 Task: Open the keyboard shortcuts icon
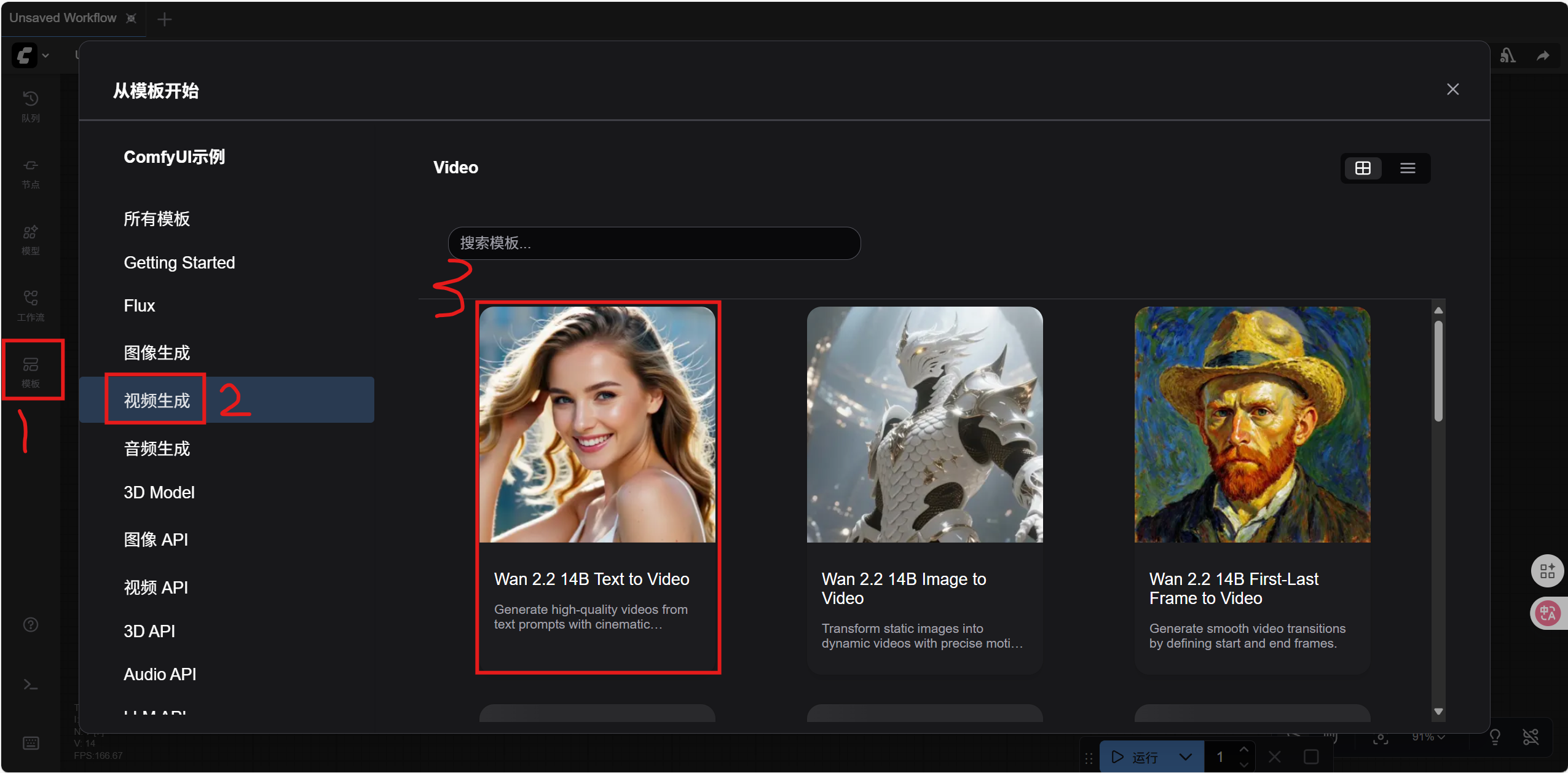31,743
